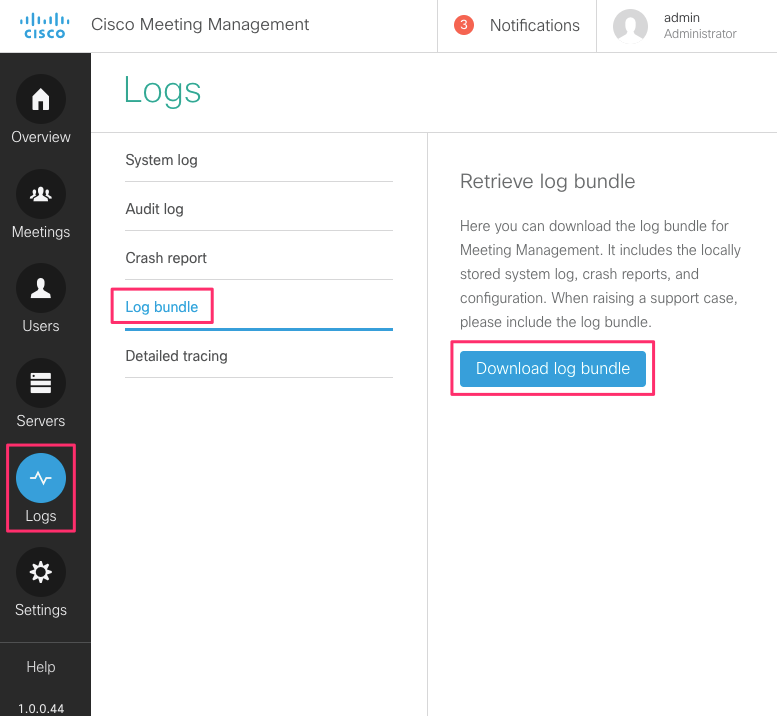Open the Detailed tracing tab
Screen dimensions: 777x716
pos(259,356)
